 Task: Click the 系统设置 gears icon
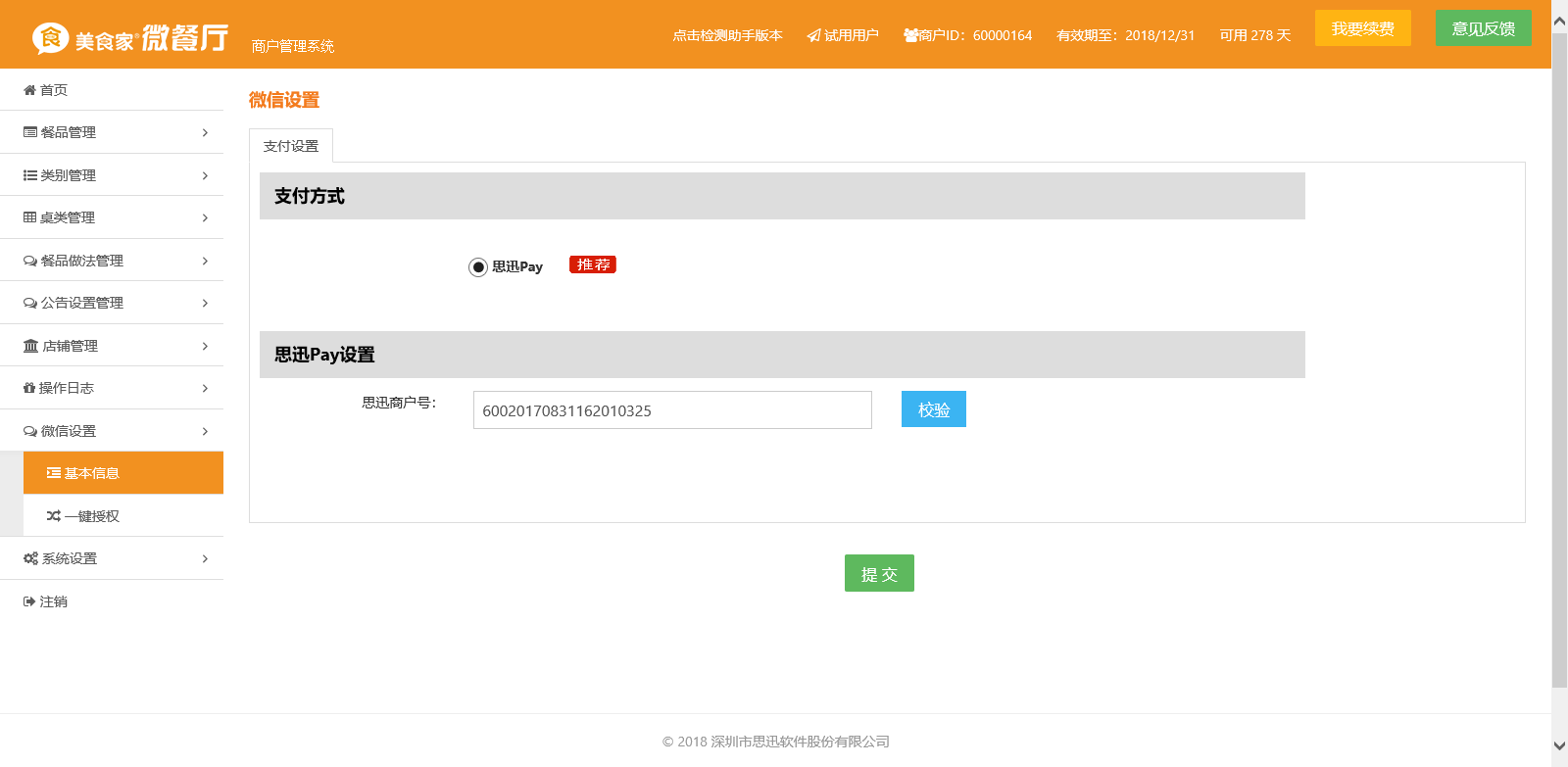[30, 558]
